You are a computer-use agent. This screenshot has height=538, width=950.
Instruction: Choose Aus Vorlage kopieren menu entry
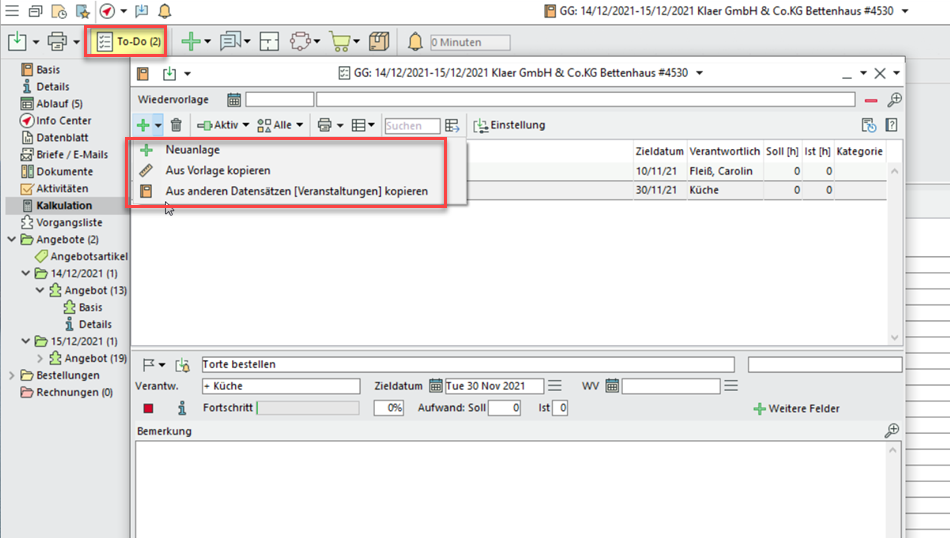[217, 171]
